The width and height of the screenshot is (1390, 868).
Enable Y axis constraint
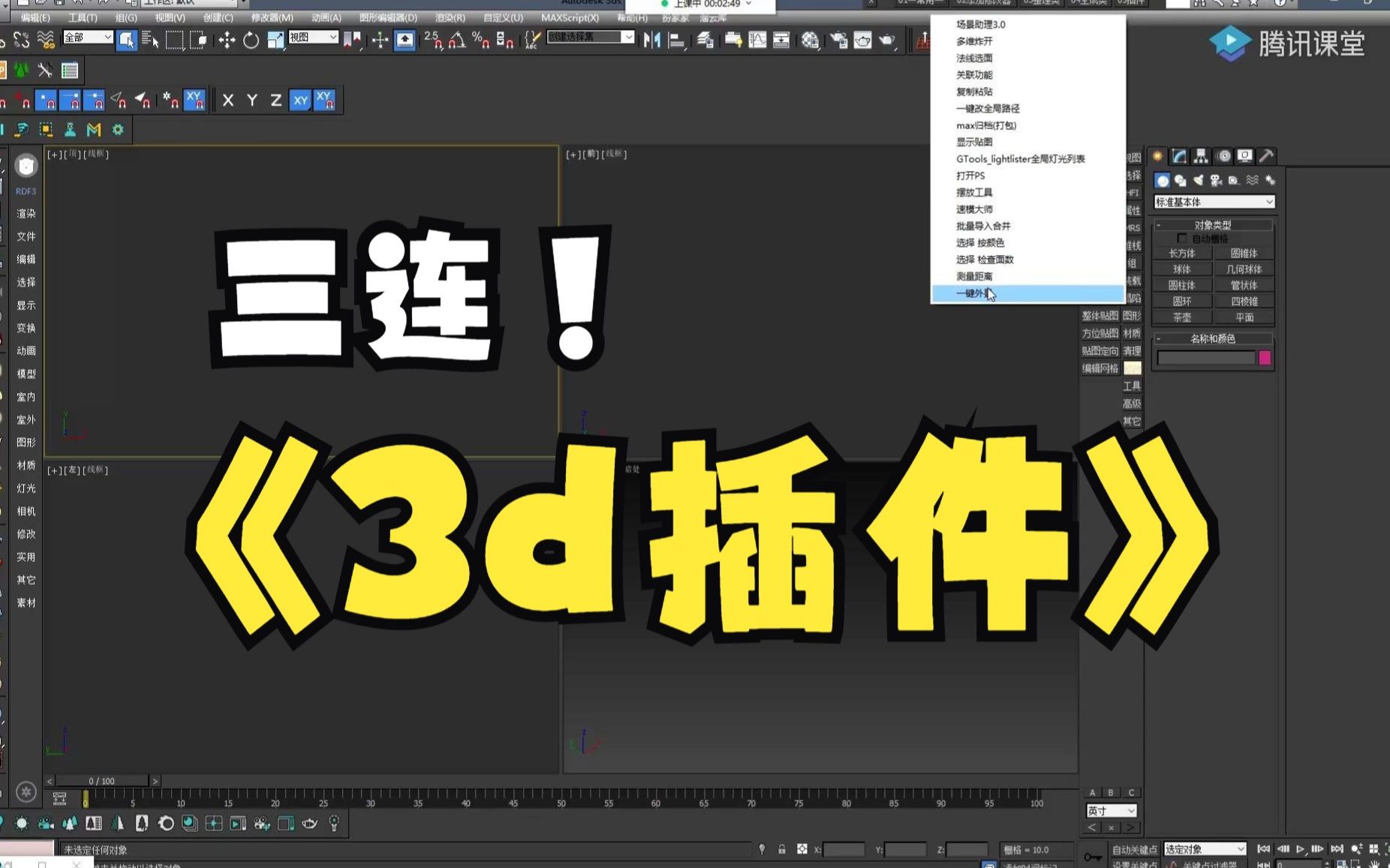[252, 100]
